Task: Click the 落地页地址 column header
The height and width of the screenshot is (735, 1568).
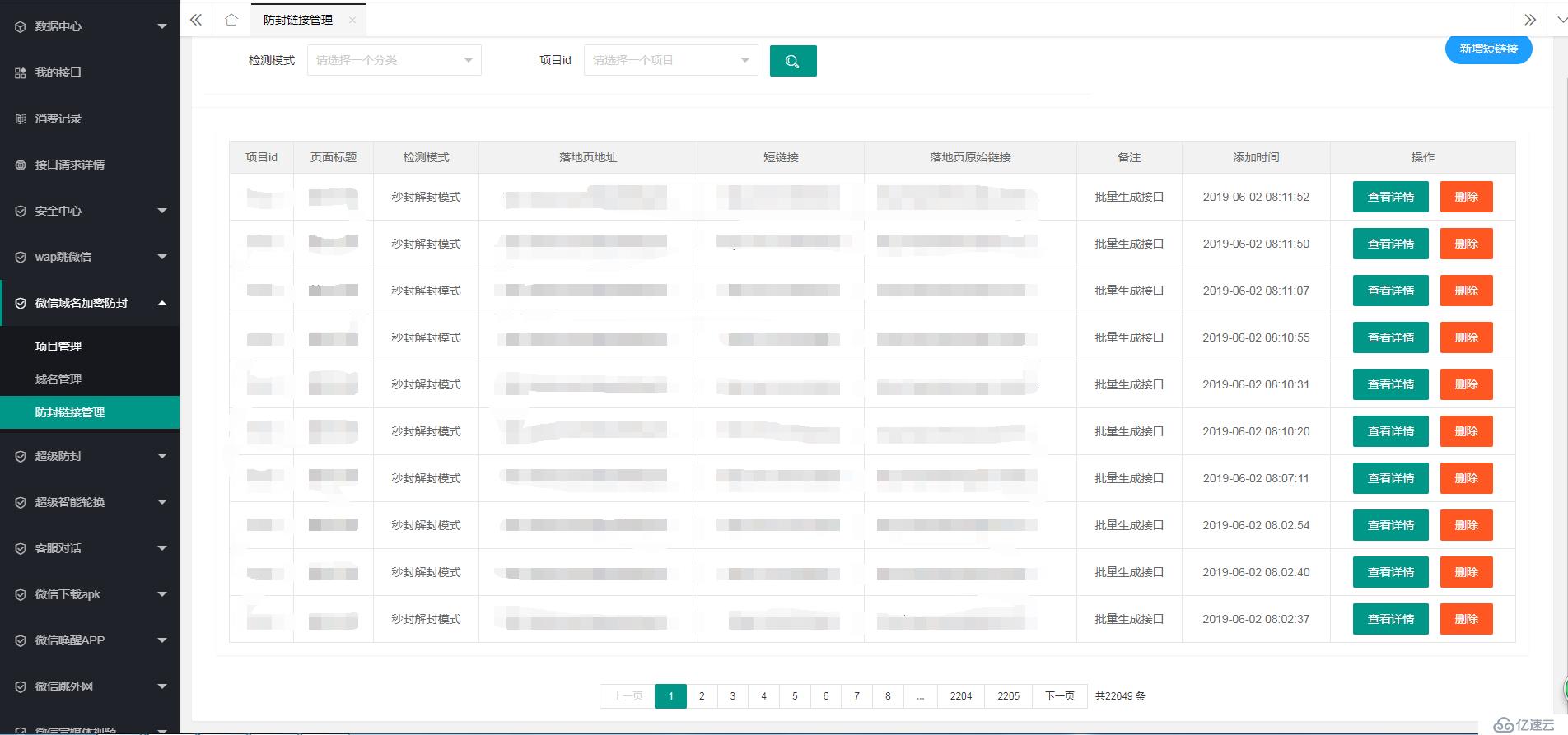Action: pos(588,157)
